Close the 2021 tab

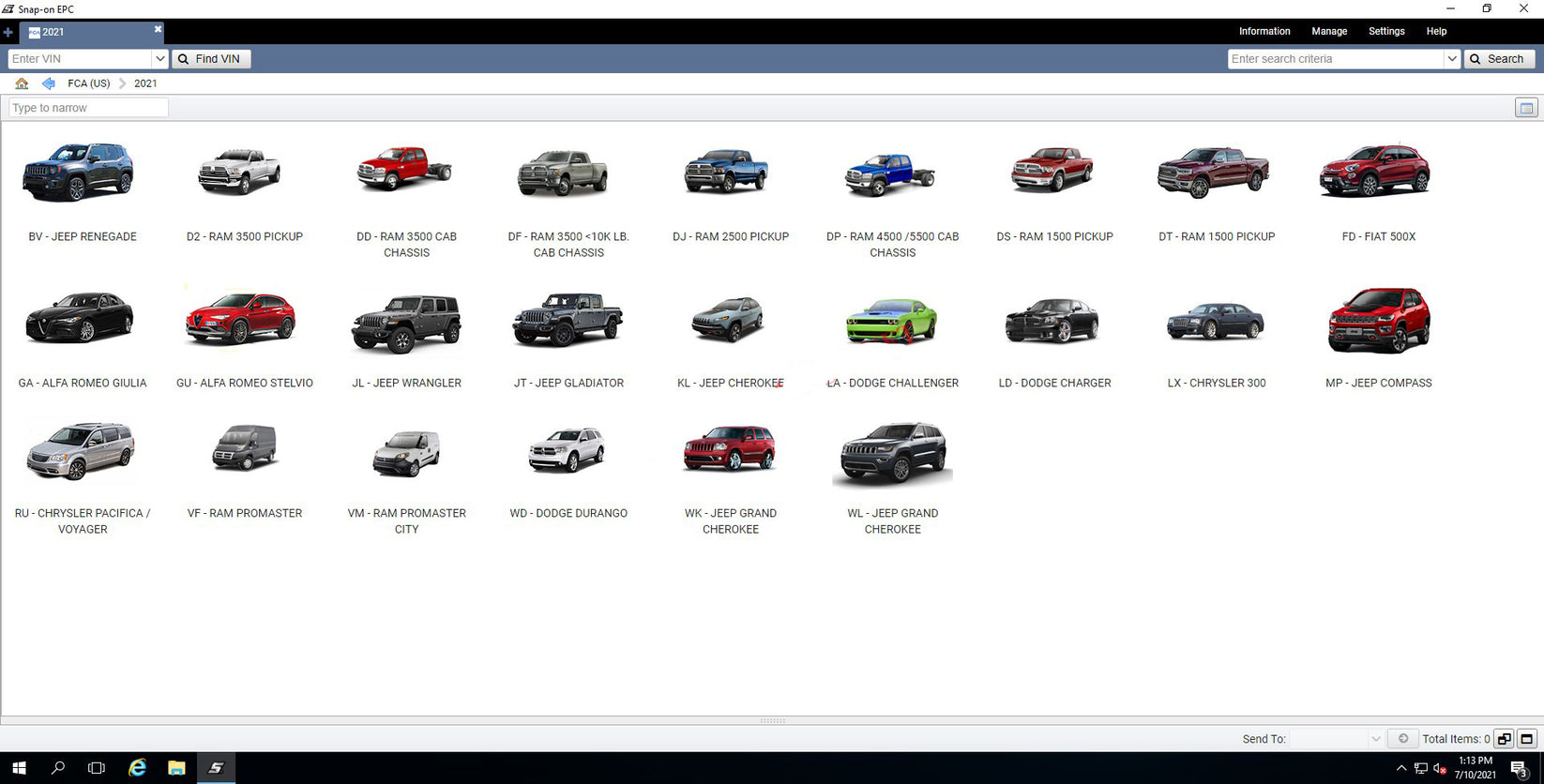pyautogui.click(x=158, y=30)
